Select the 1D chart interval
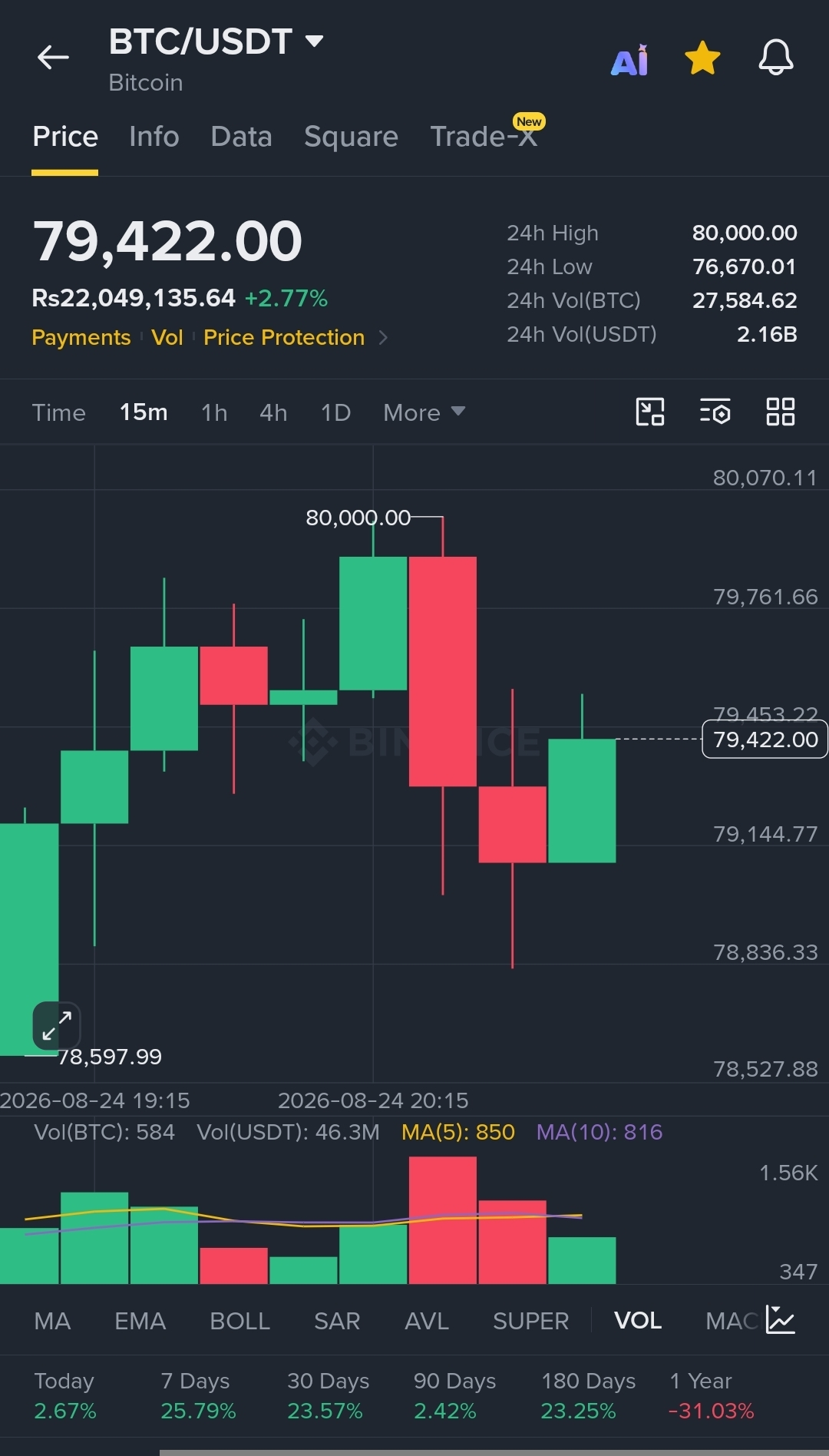Viewport: 829px width, 1456px height. pyautogui.click(x=335, y=412)
